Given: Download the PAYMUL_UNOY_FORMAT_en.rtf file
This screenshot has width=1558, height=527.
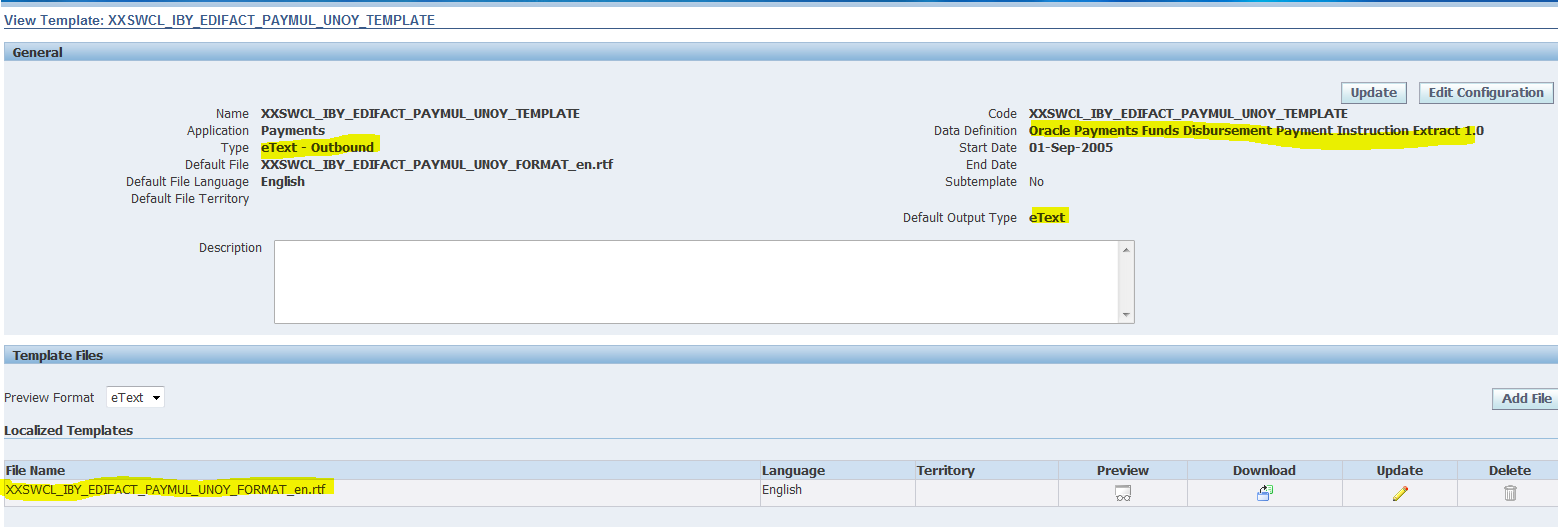Looking at the screenshot, I should (x=1264, y=493).
